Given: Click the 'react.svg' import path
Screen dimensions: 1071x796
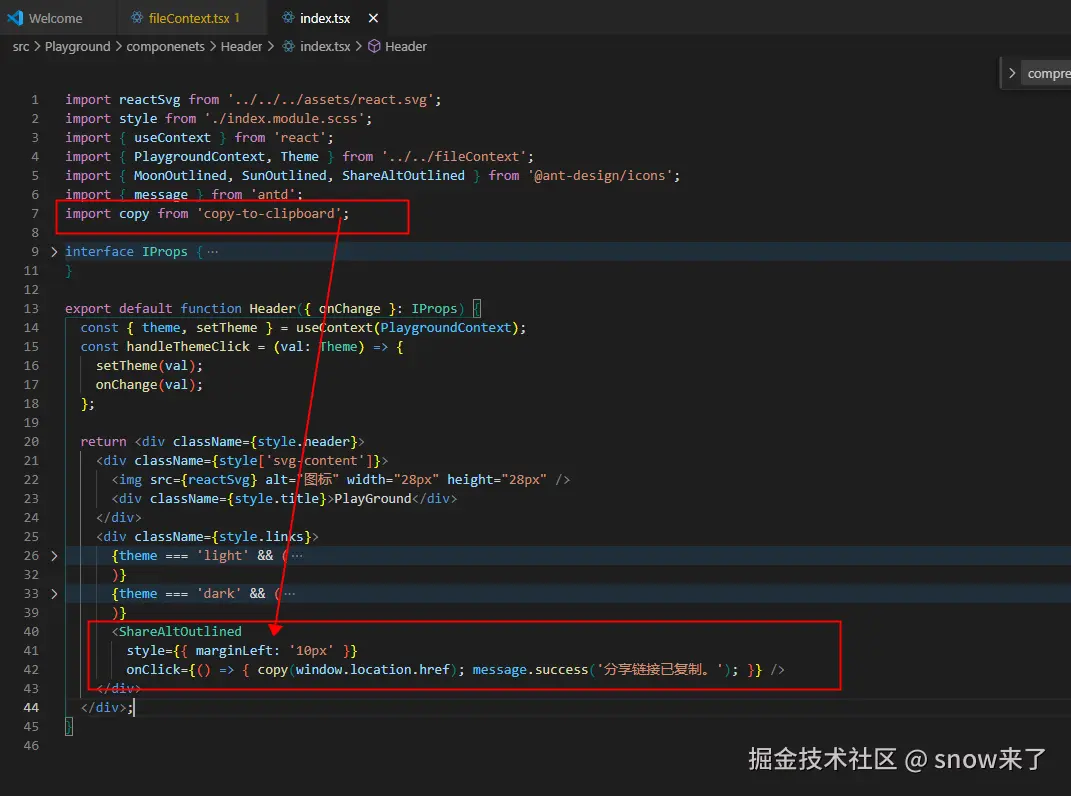Looking at the screenshot, I should 331,100.
